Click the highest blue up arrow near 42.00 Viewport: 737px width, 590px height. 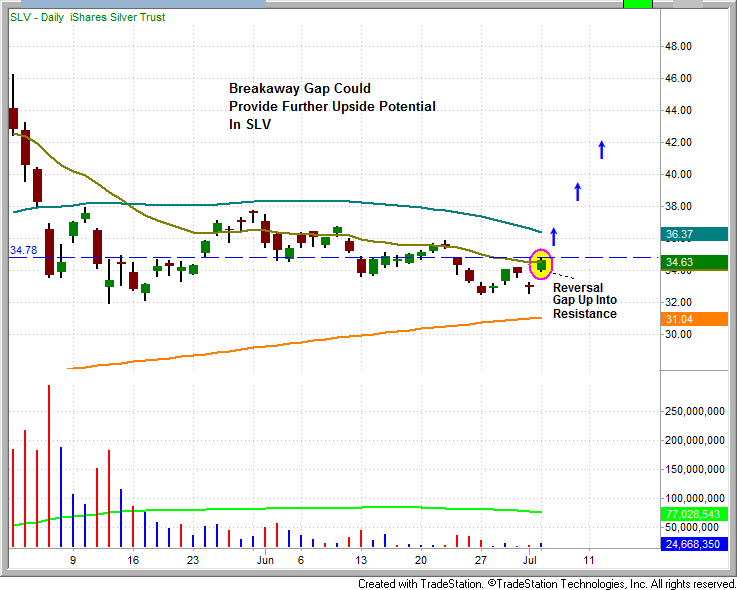click(x=601, y=149)
